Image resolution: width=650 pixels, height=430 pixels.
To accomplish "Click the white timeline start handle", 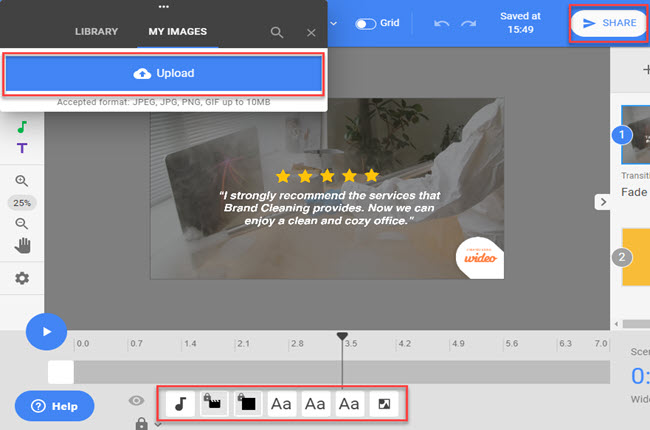I will click(x=61, y=372).
